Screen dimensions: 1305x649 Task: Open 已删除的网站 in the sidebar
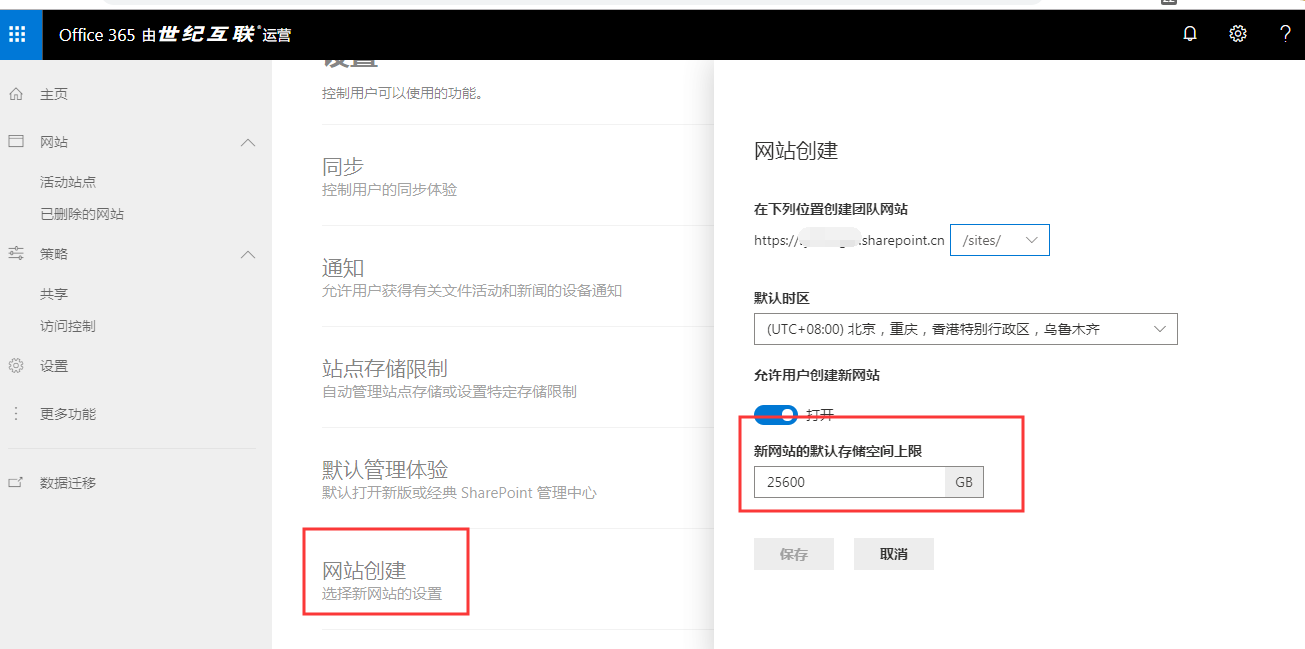tap(82, 214)
